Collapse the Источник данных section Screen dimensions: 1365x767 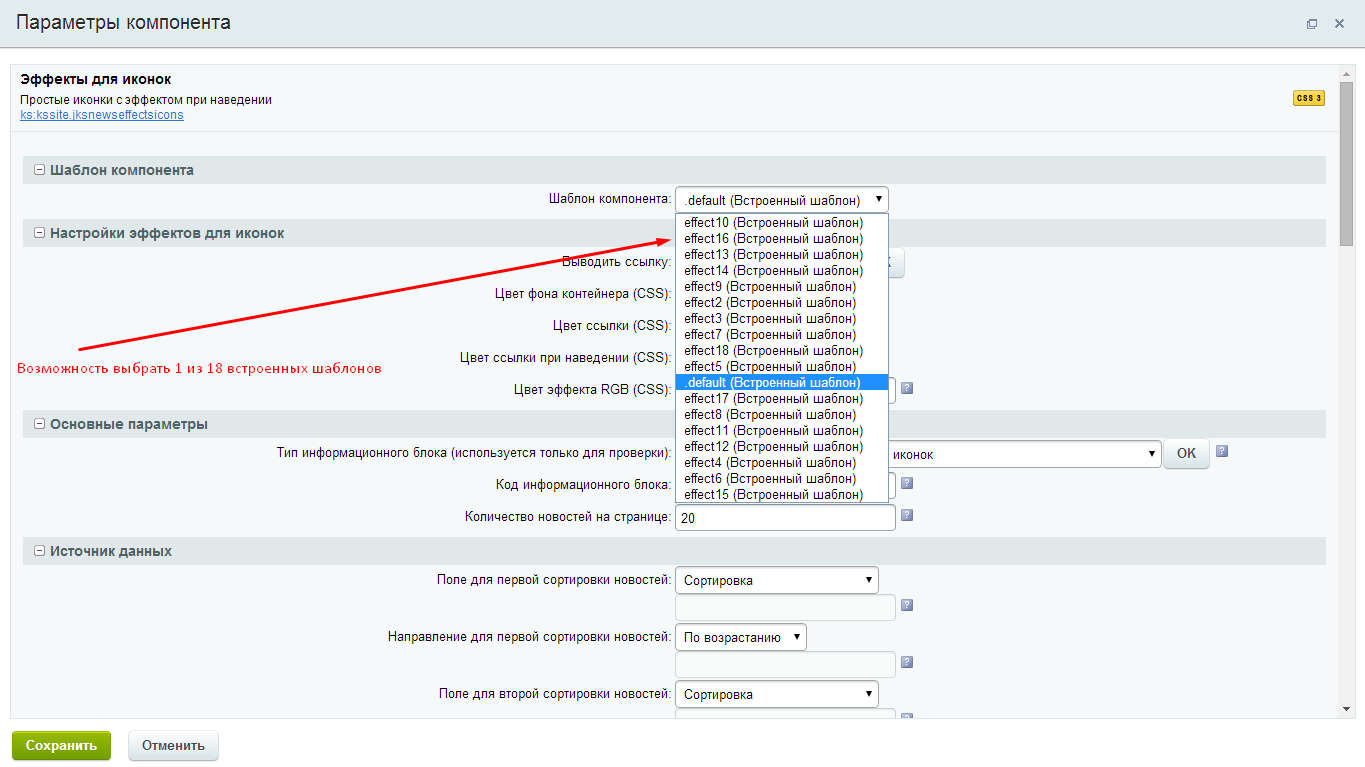coord(40,551)
